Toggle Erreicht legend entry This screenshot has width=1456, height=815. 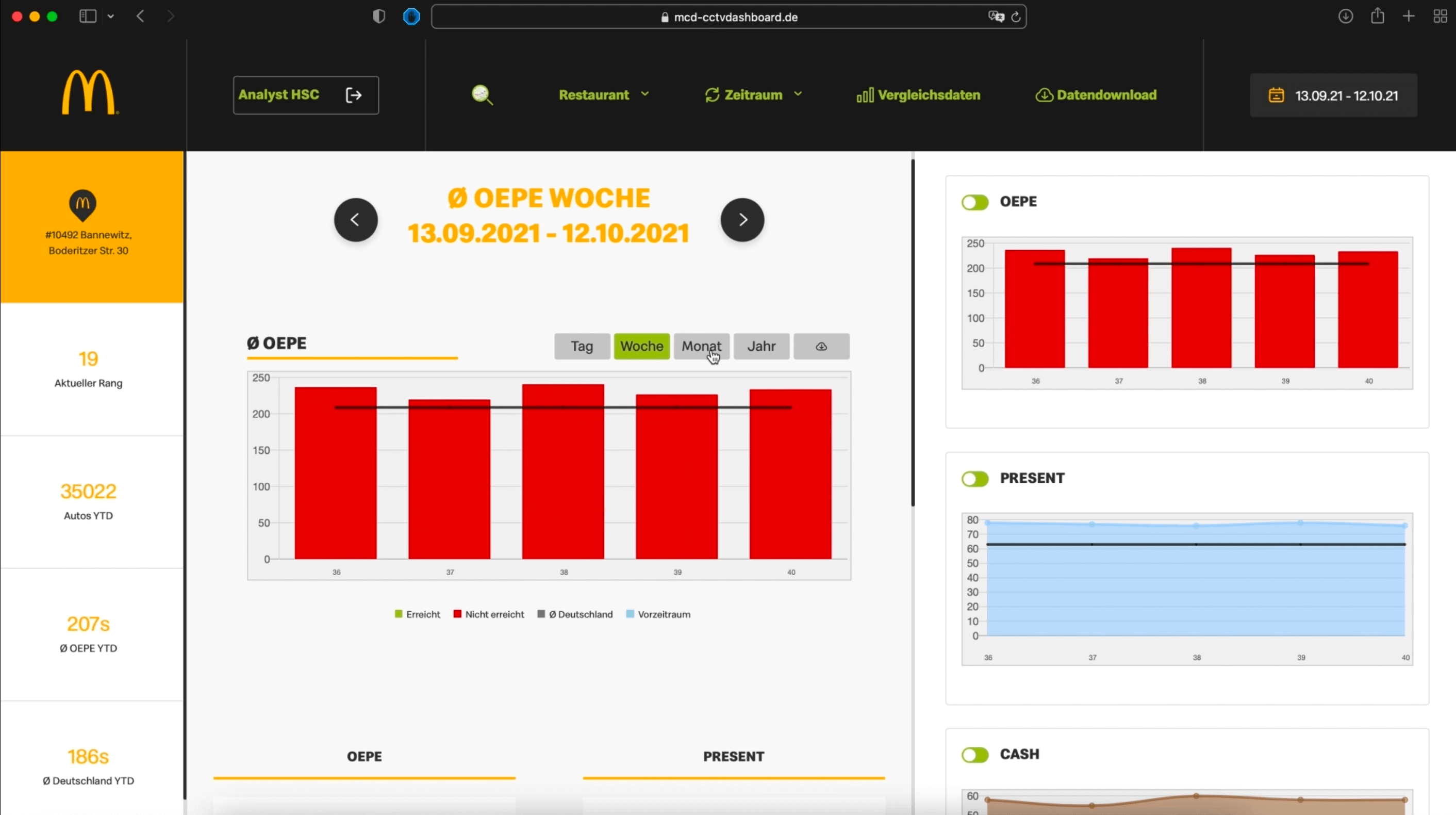tap(417, 614)
